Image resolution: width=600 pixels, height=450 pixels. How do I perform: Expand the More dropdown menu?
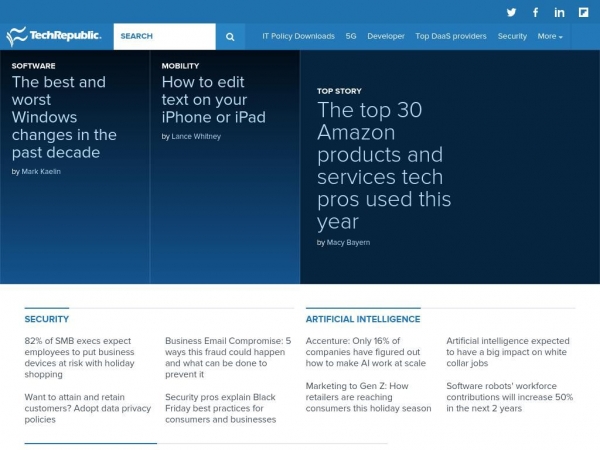point(550,36)
